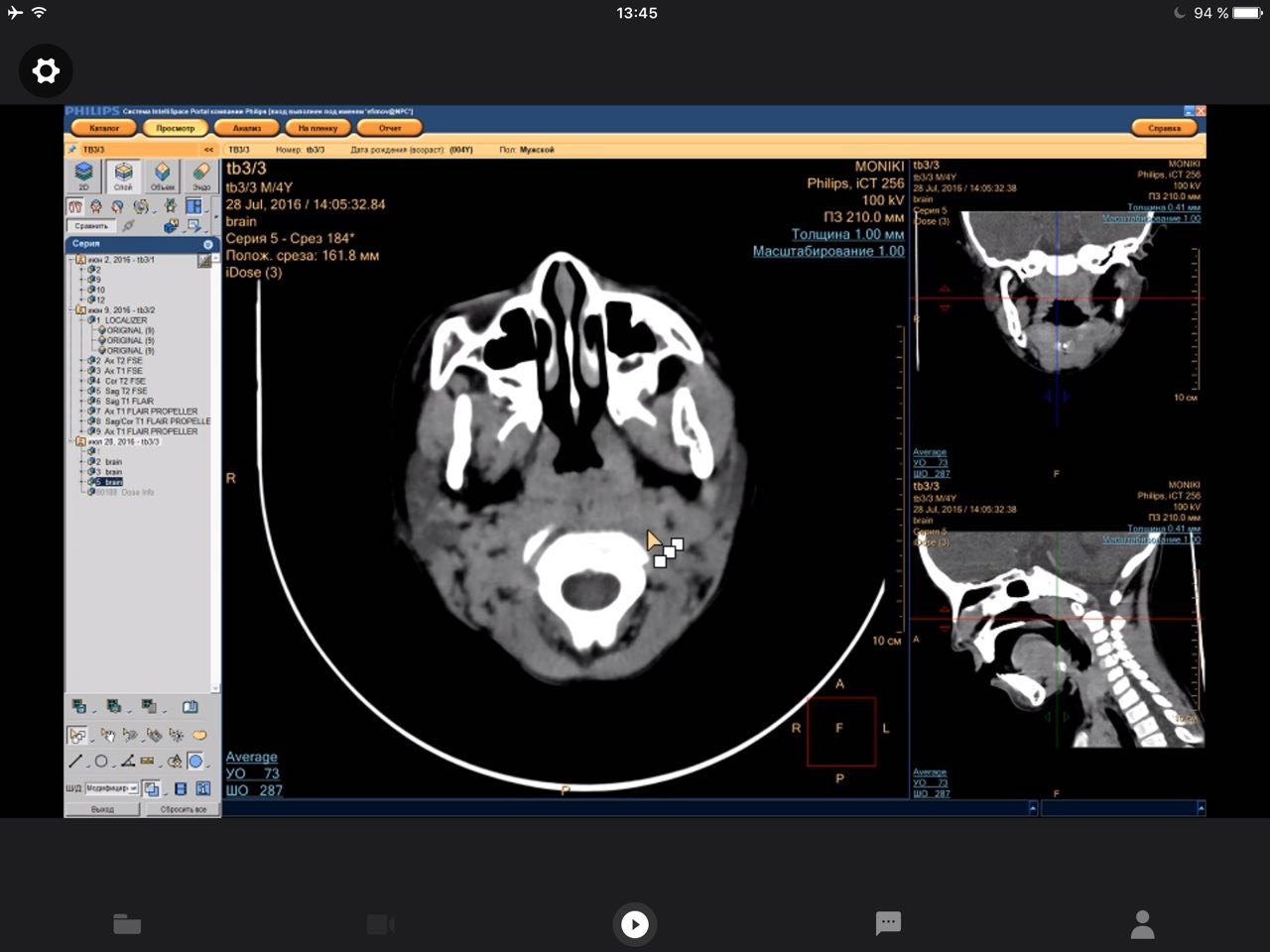This screenshot has height=952, width=1270.
Task: Click the Выход exit button
Action: [x=102, y=809]
